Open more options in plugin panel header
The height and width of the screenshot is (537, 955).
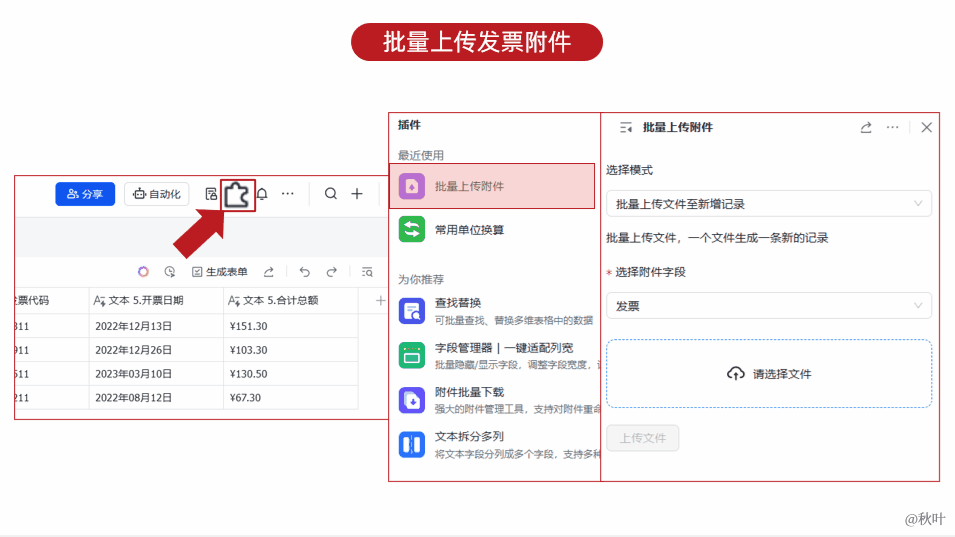(x=893, y=127)
